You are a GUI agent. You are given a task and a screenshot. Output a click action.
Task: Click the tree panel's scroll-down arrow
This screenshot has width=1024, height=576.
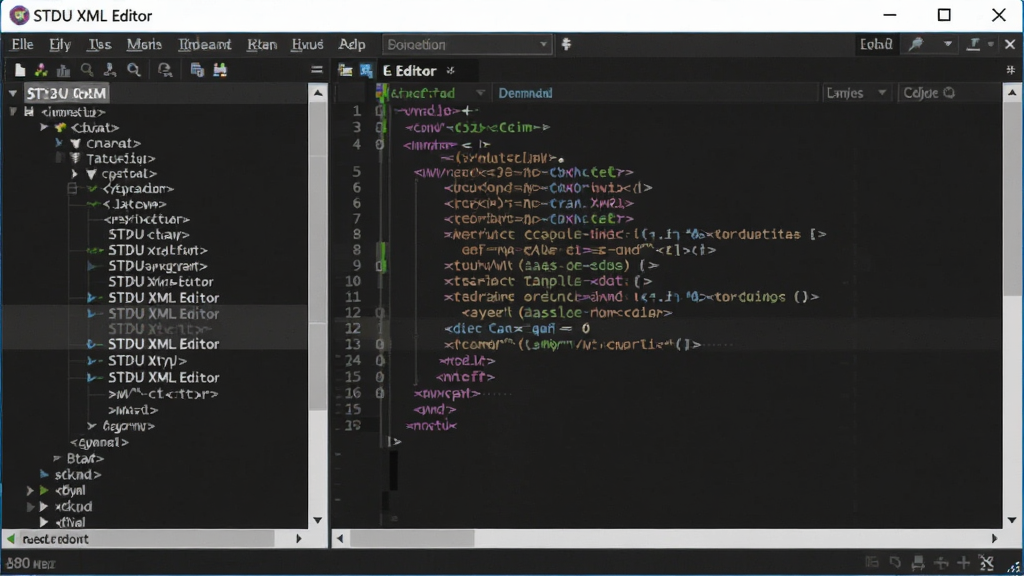coord(318,520)
